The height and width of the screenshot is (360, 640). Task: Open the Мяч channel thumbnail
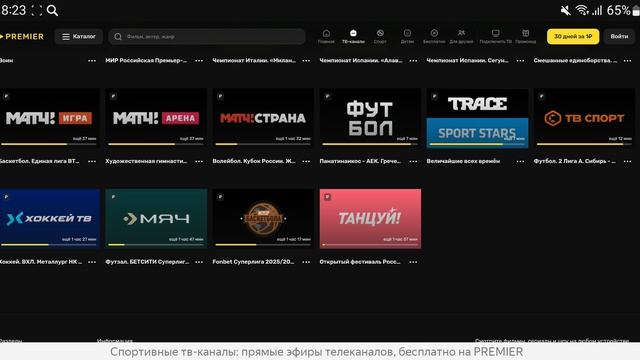(x=156, y=218)
